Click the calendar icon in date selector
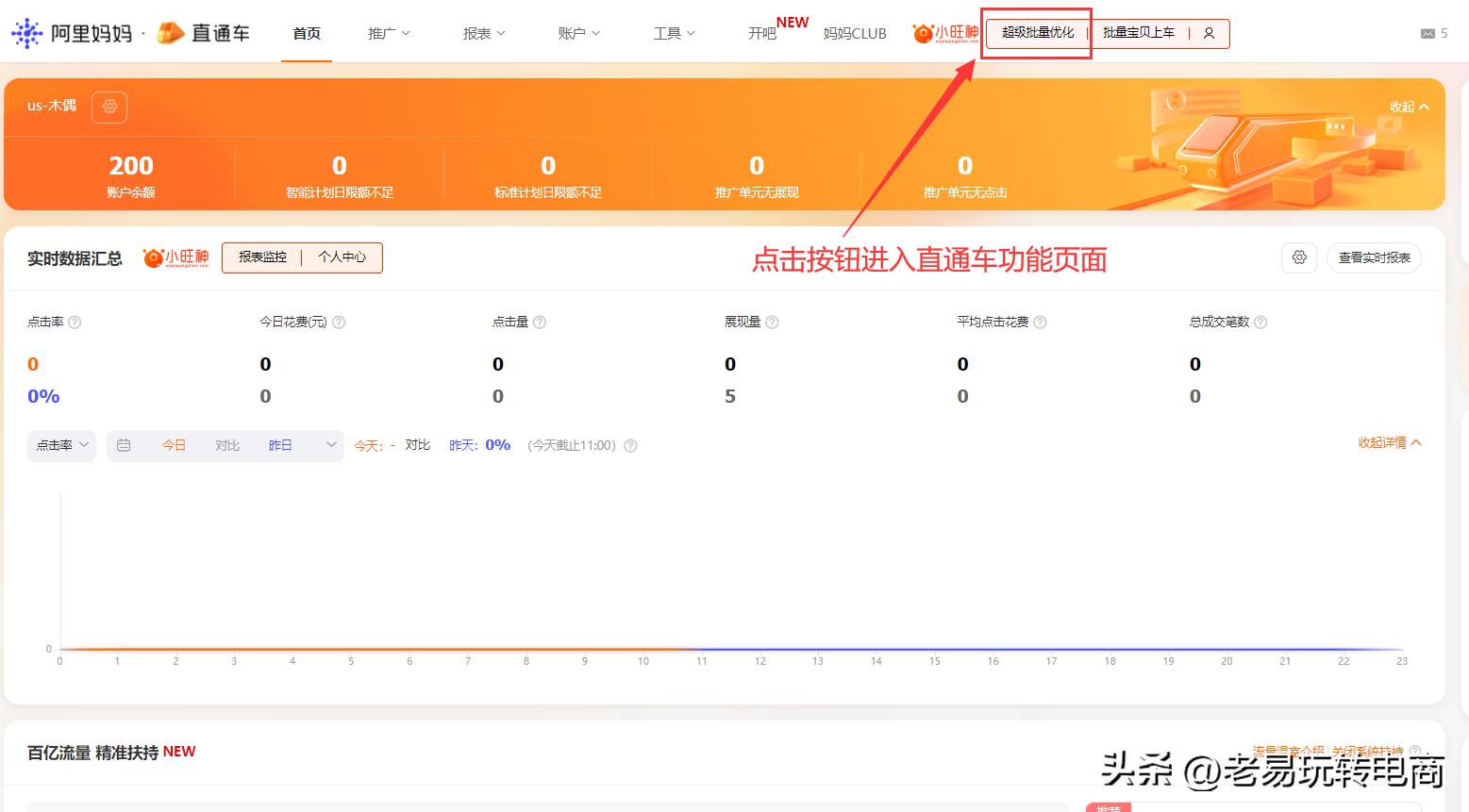Screen dimensions: 1469x812 (x=124, y=444)
